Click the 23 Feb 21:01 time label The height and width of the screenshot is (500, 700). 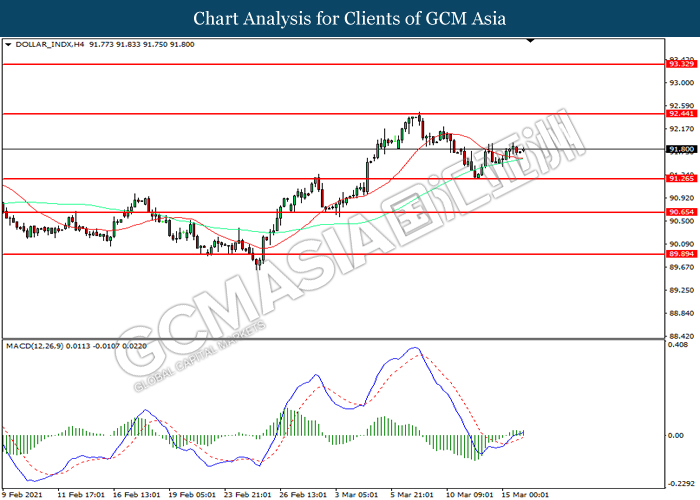point(247,495)
